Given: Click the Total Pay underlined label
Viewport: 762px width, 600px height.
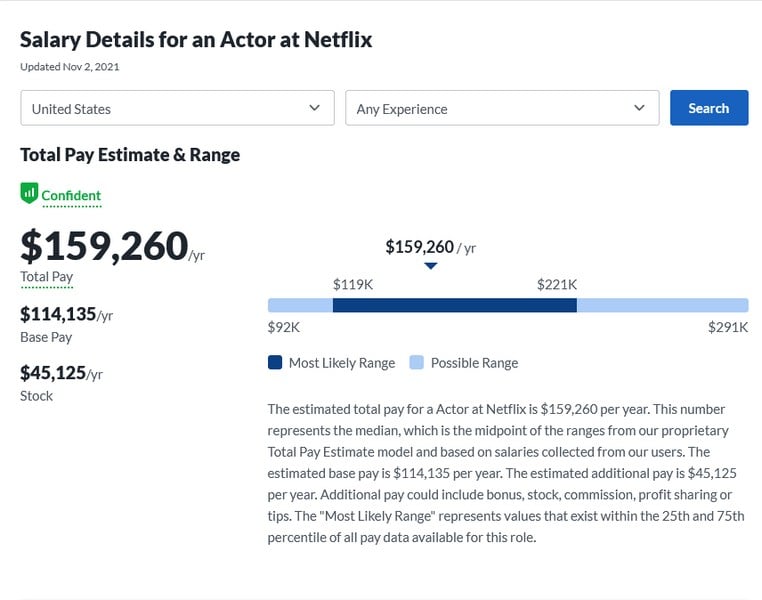Looking at the screenshot, I should pyautogui.click(x=46, y=277).
